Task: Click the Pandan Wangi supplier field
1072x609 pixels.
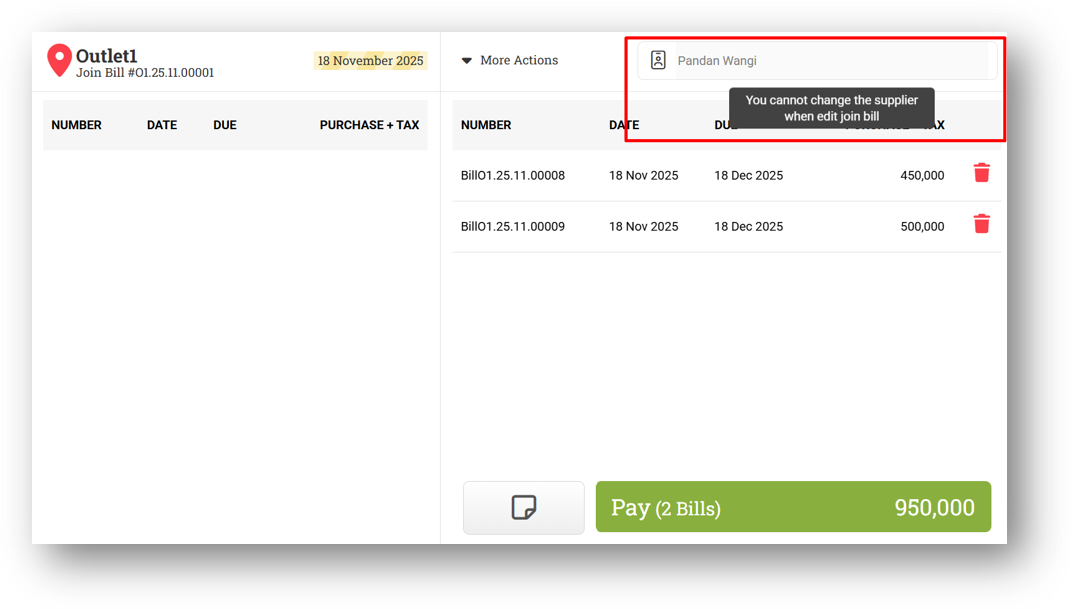Action: click(x=817, y=61)
